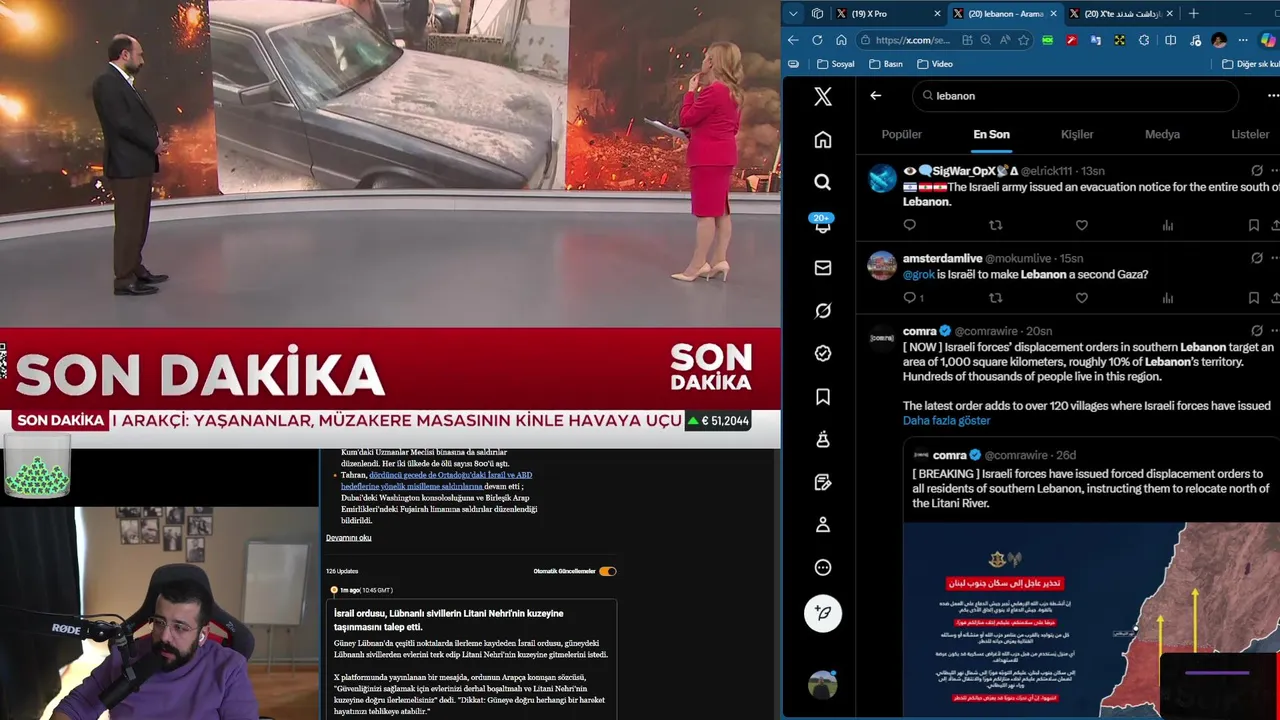Open Grok icon in X sidebar
The width and height of the screenshot is (1280, 720).
point(823,311)
